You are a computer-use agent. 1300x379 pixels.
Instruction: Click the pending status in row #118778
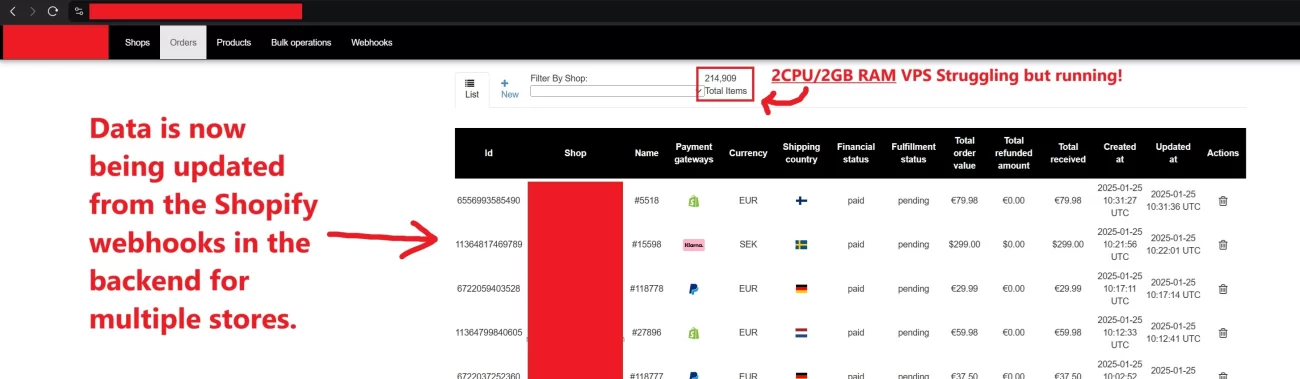coord(913,289)
